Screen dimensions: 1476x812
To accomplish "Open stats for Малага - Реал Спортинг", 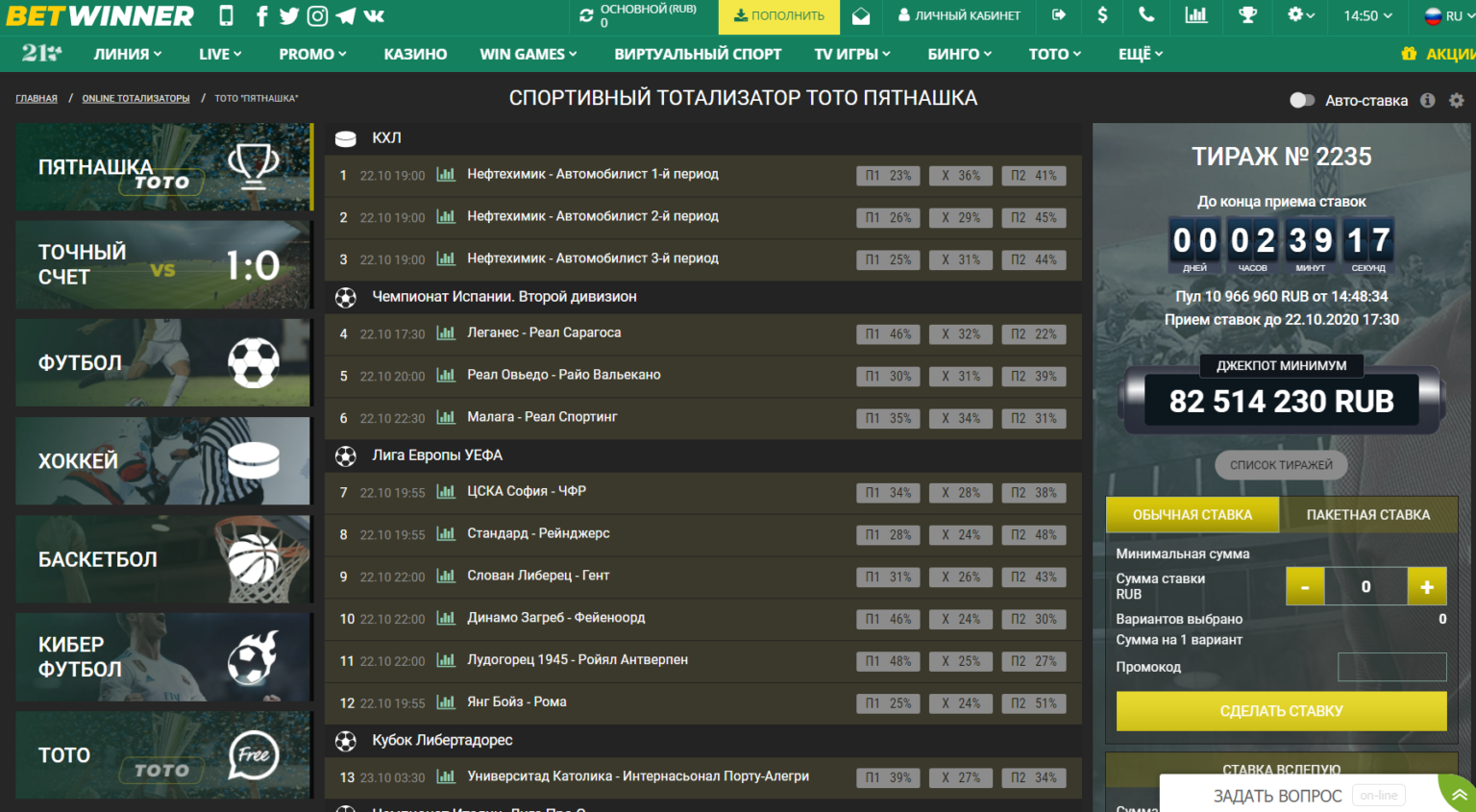I will pyautogui.click(x=446, y=417).
